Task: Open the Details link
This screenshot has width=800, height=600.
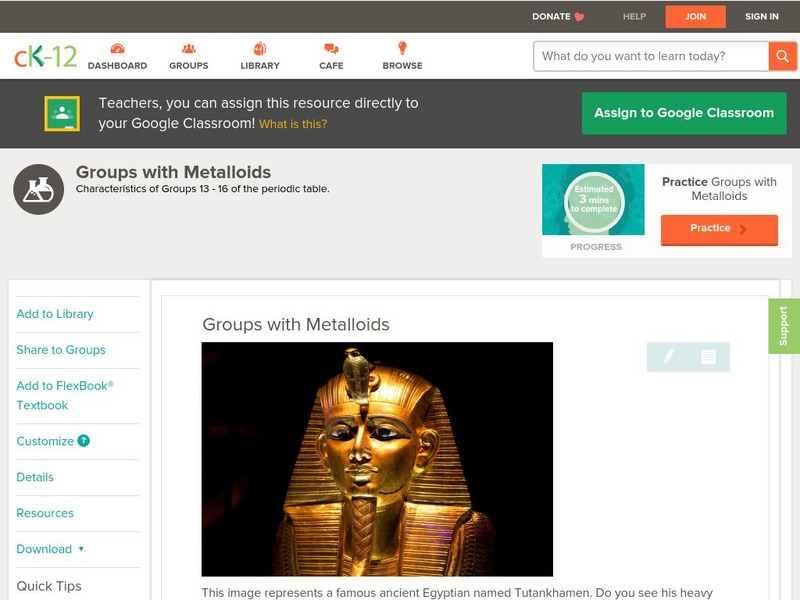Action: point(35,477)
